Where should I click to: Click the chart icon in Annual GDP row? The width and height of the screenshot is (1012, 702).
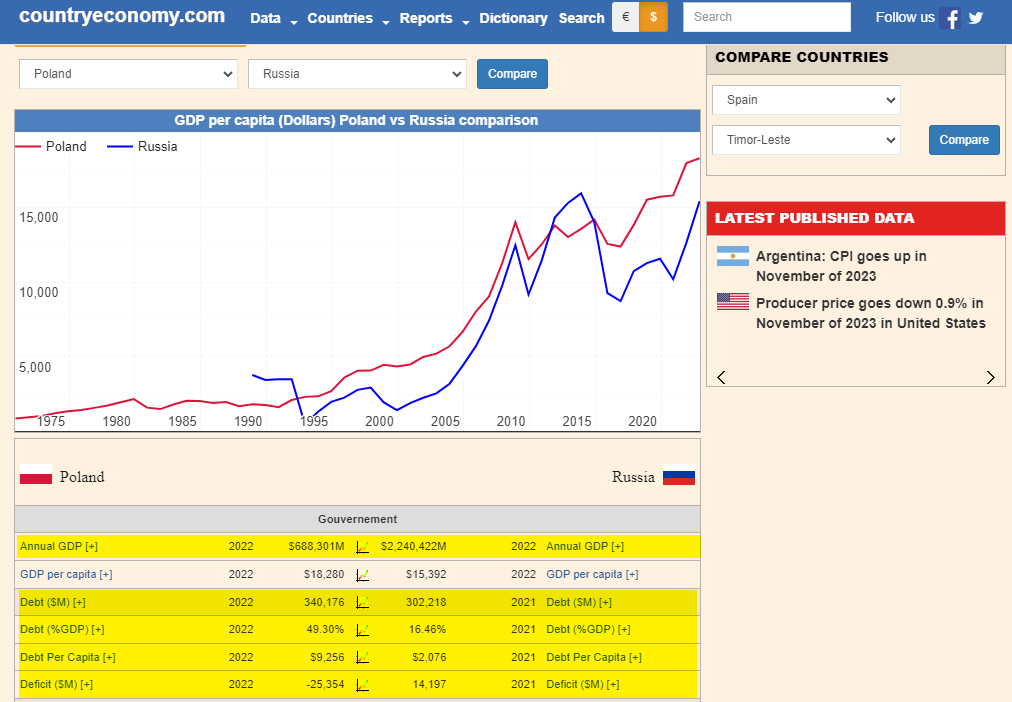(x=363, y=547)
